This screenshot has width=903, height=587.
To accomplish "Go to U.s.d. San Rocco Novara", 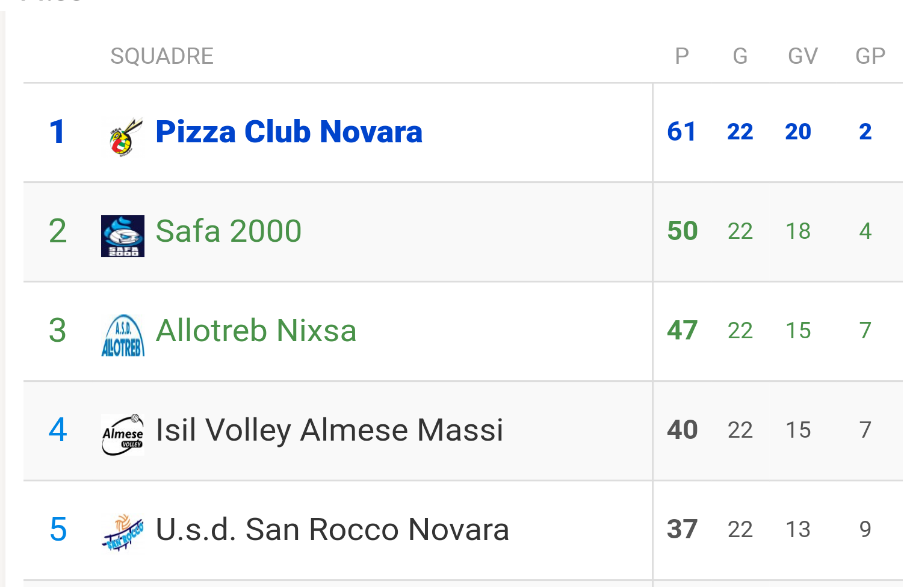I will pyautogui.click(x=333, y=529).
